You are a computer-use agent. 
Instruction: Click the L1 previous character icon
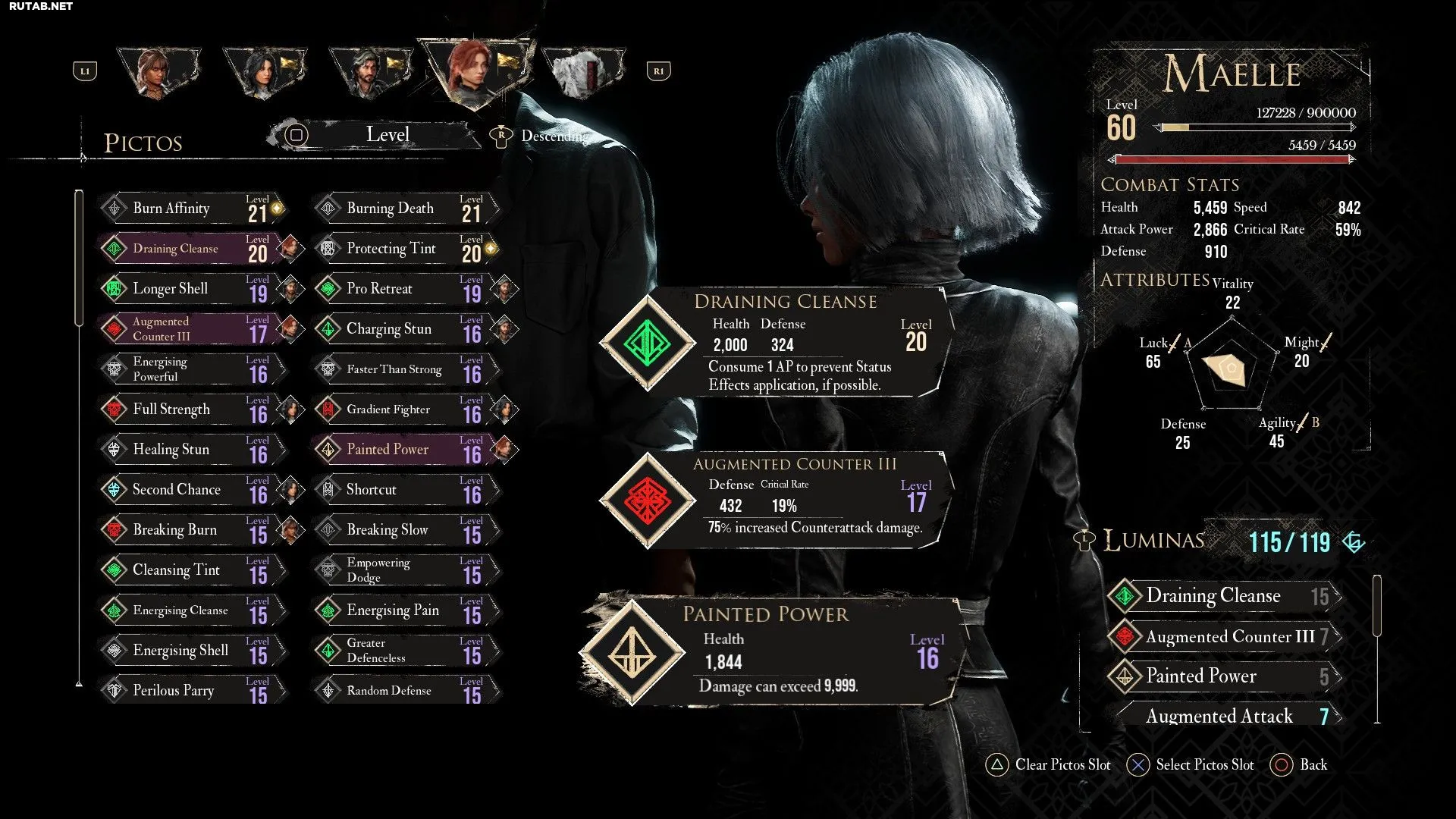pos(85,71)
